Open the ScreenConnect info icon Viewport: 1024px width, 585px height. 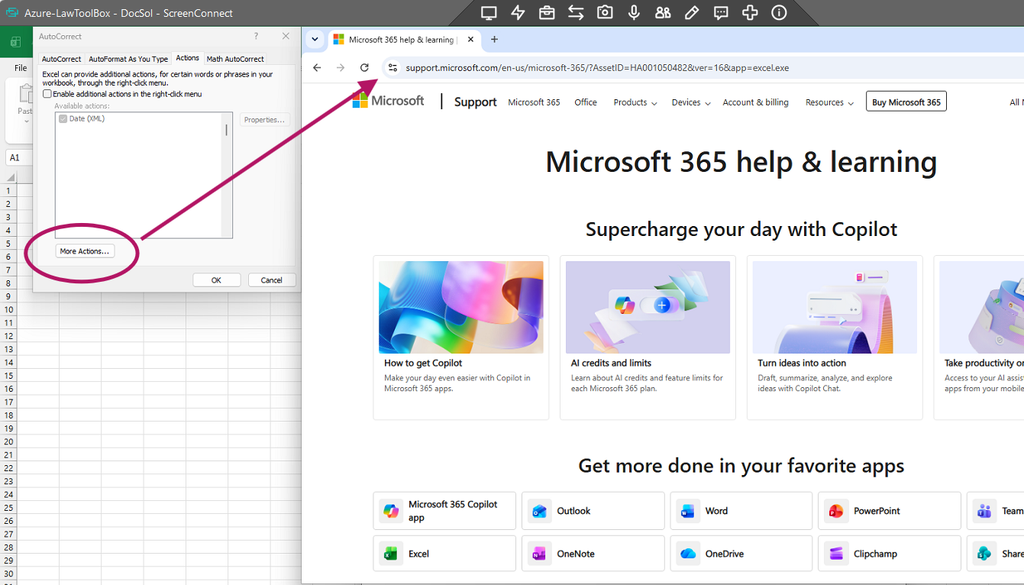[x=778, y=12]
